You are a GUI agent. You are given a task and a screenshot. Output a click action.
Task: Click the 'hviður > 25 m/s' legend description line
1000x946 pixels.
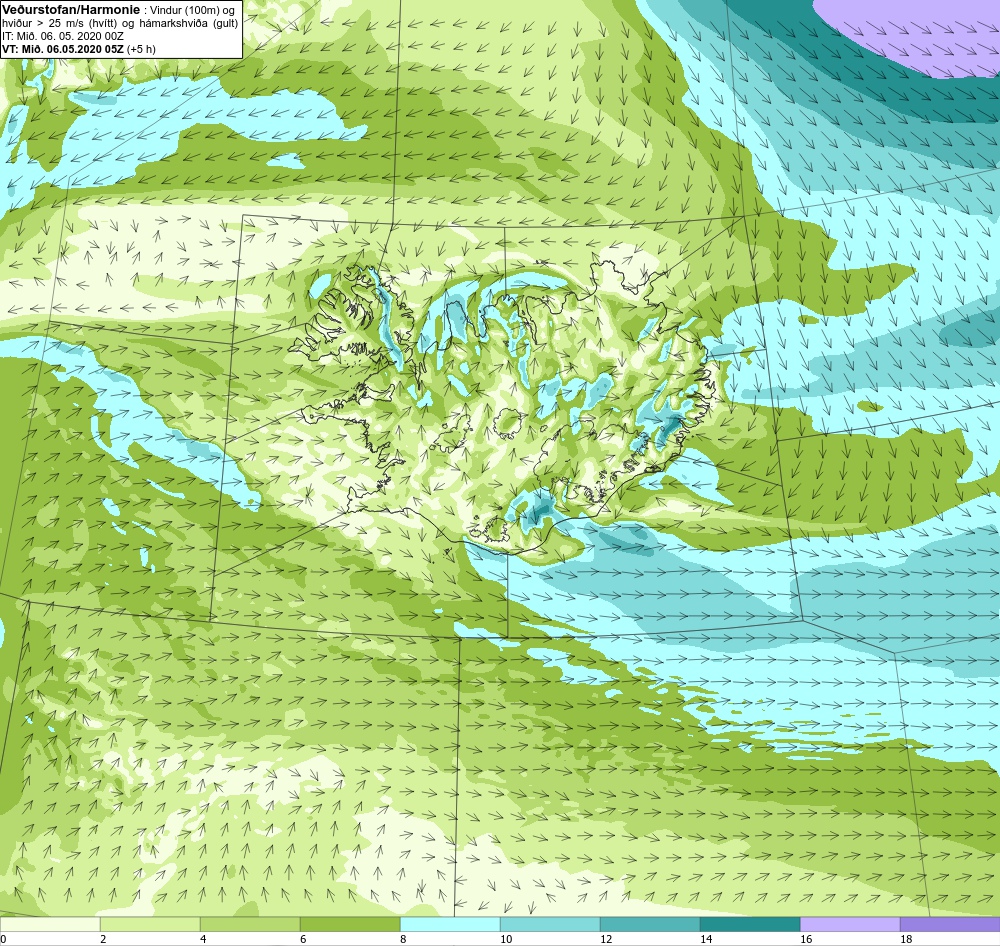coord(120,23)
